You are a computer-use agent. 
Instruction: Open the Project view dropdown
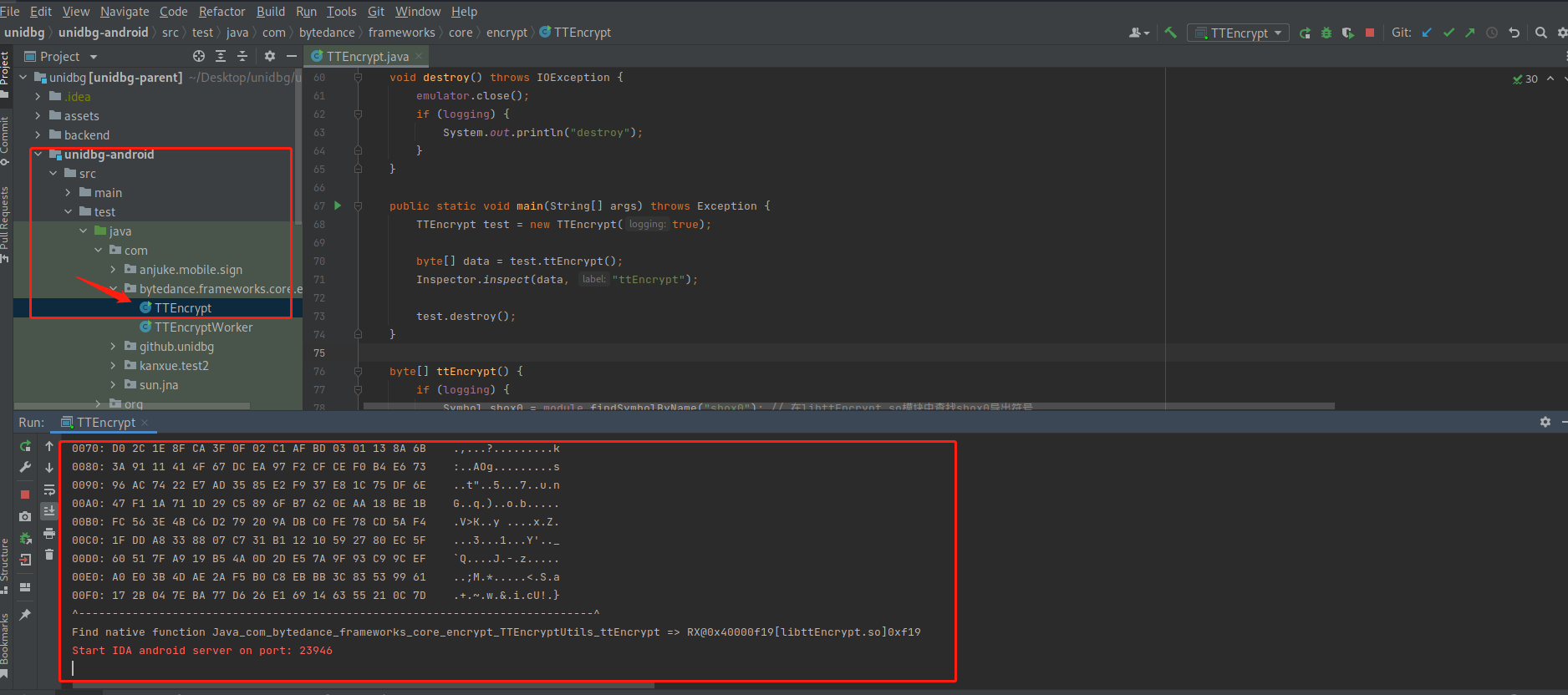point(61,56)
